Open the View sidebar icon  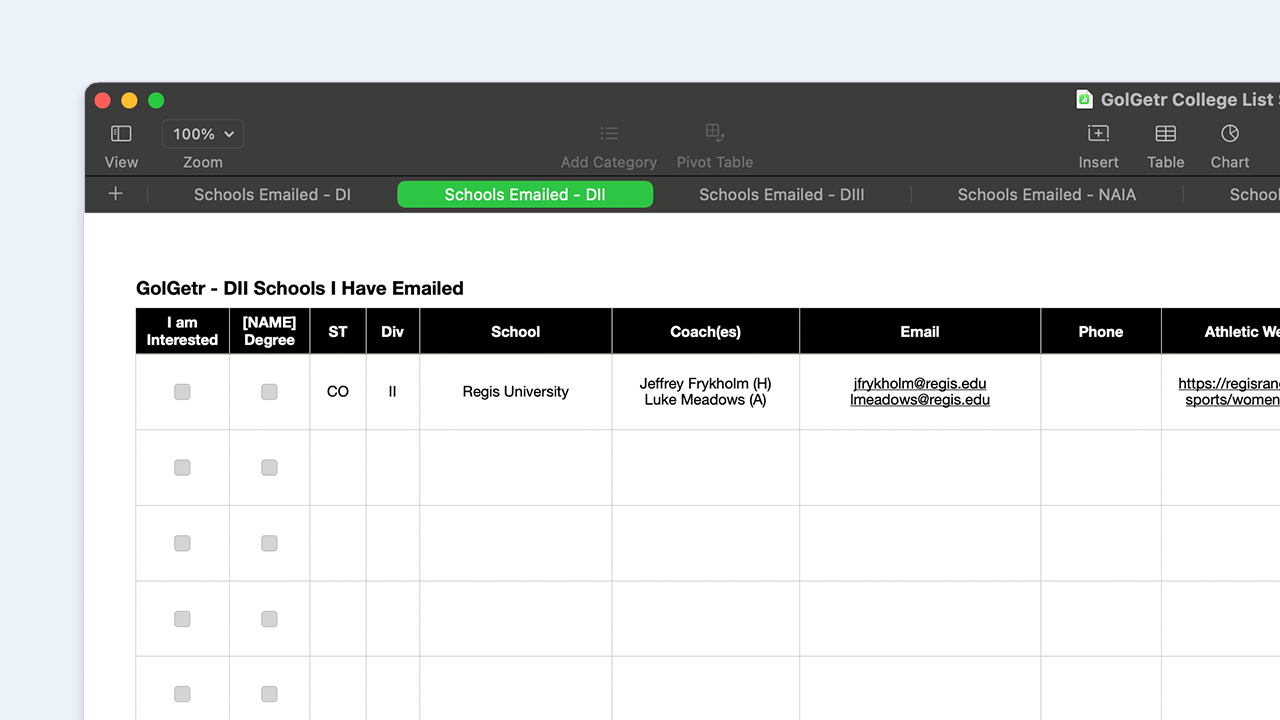(121, 133)
